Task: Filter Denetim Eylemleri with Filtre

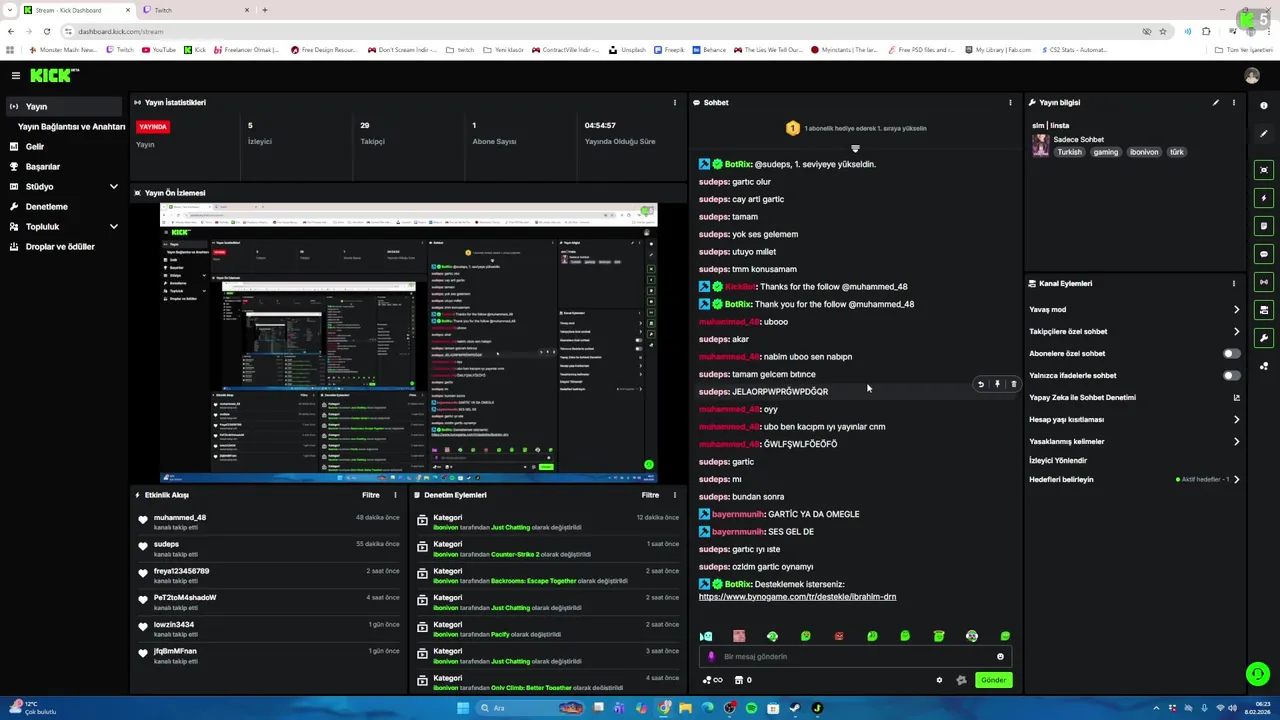Action: tap(650, 495)
